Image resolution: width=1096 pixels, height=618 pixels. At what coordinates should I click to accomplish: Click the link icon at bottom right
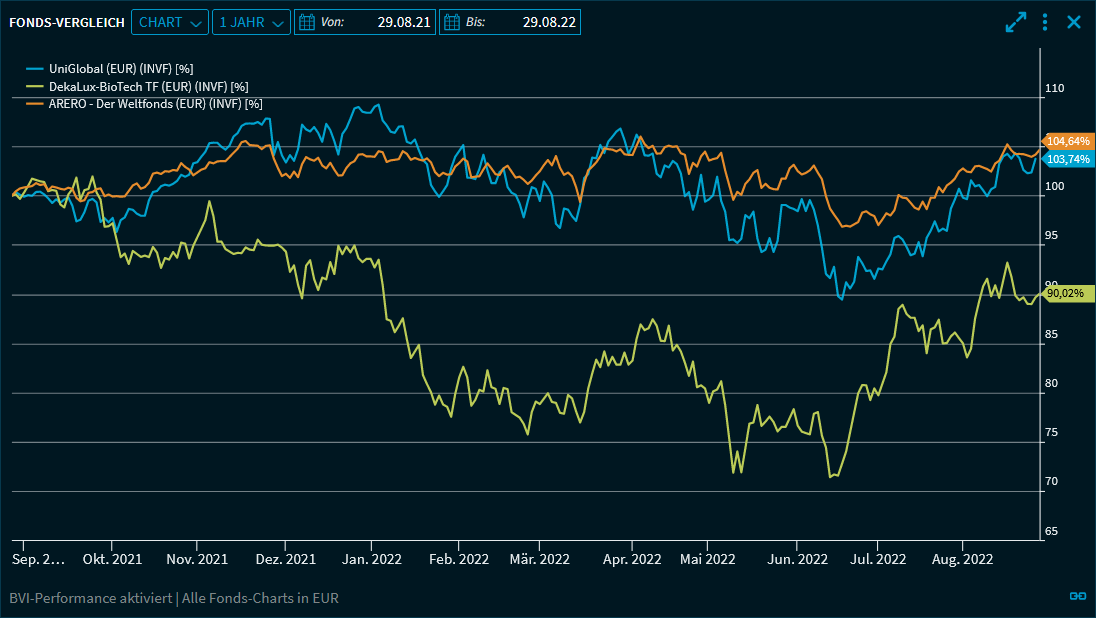1077,596
